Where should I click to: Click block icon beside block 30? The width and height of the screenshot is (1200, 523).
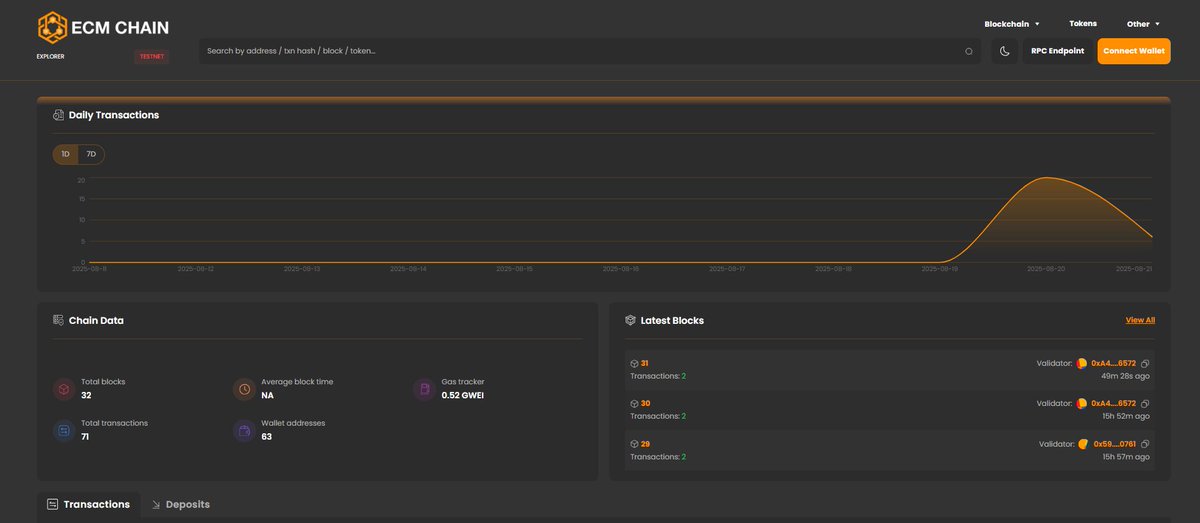tap(634, 403)
